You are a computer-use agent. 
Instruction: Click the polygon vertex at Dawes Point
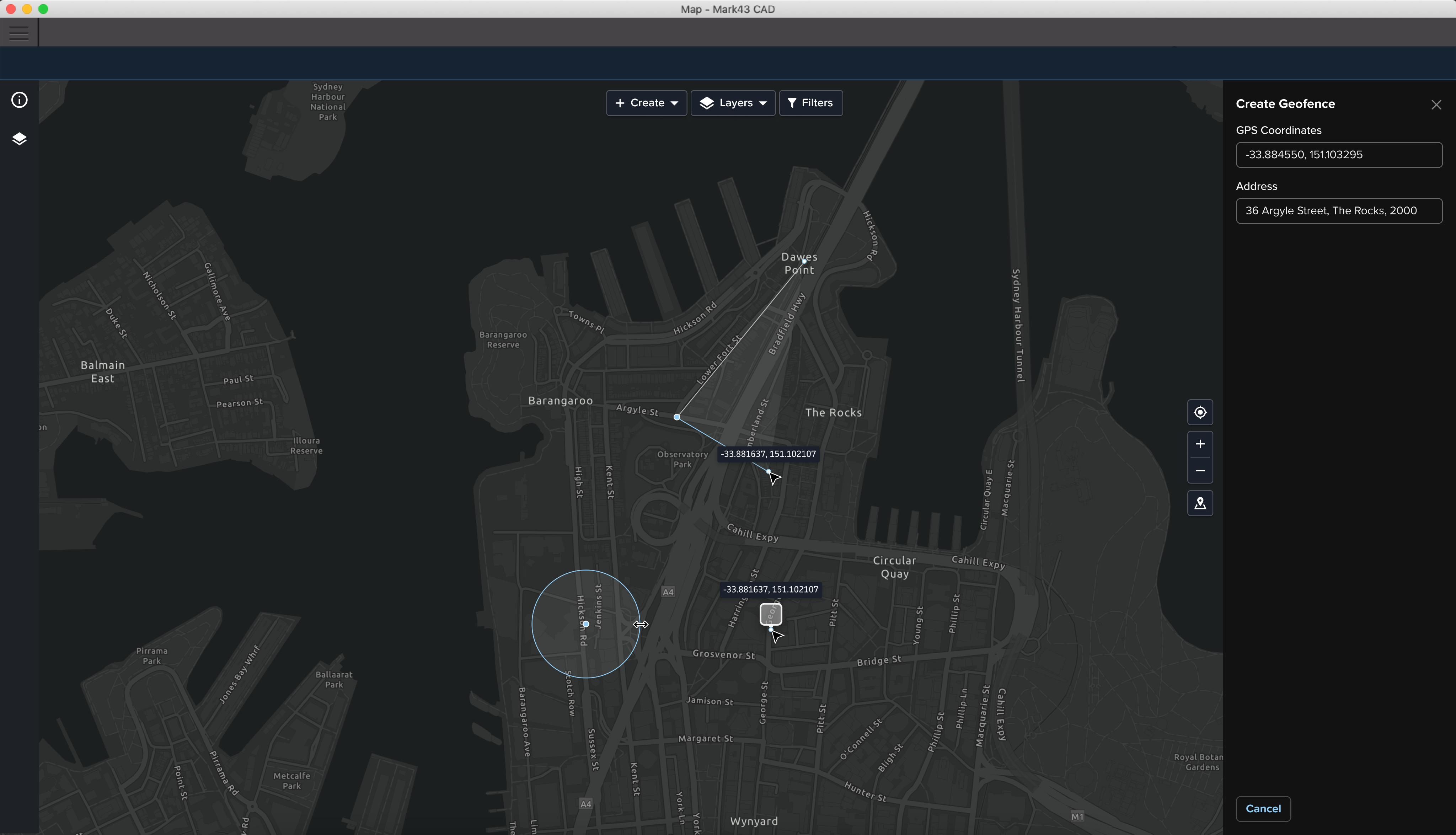[804, 262]
